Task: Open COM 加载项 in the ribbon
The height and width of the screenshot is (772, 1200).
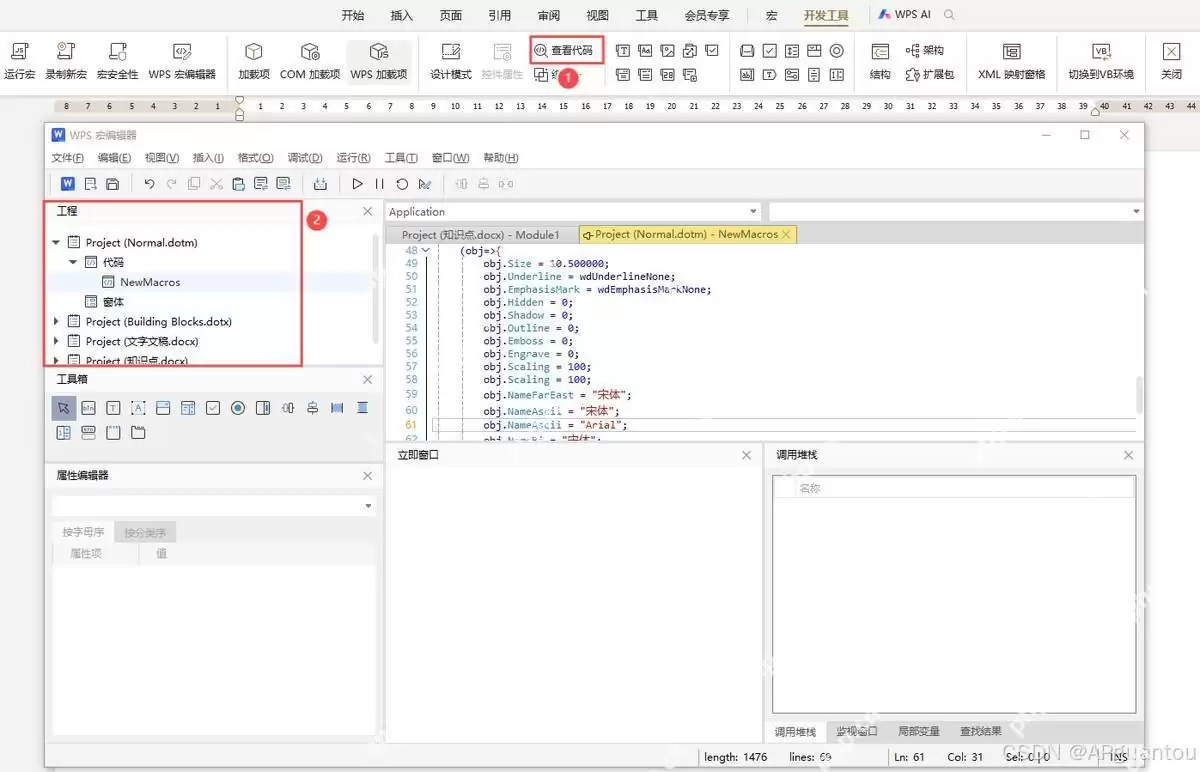Action: click(310, 60)
